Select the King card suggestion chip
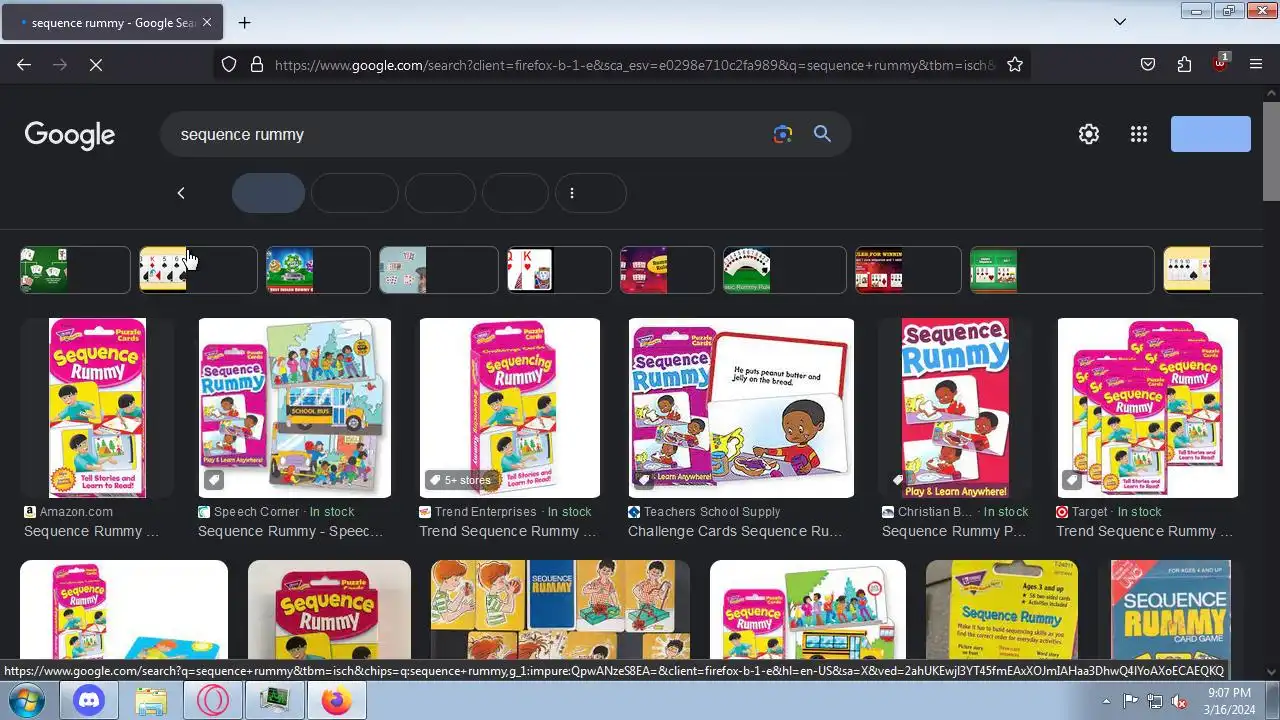The height and width of the screenshot is (720, 1280). pos(559,270)
